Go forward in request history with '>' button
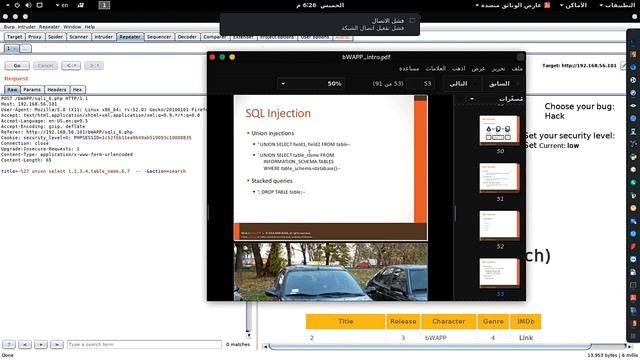The height and width of the screenshot is (360, 640). click(x=94, y=65)
